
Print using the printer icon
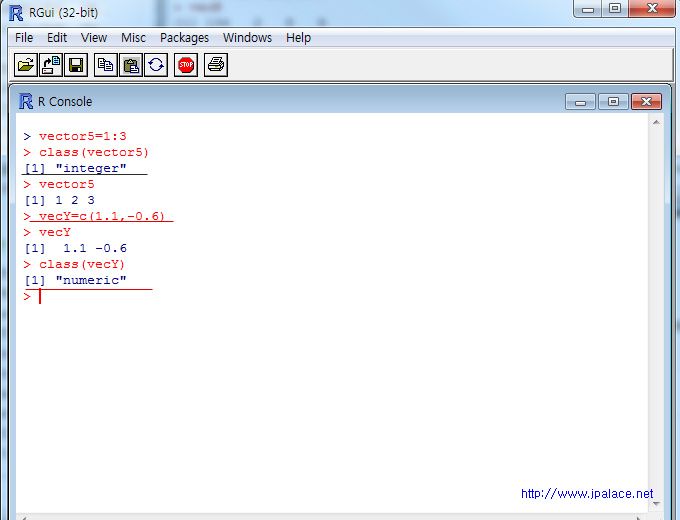tap(216, 65)
